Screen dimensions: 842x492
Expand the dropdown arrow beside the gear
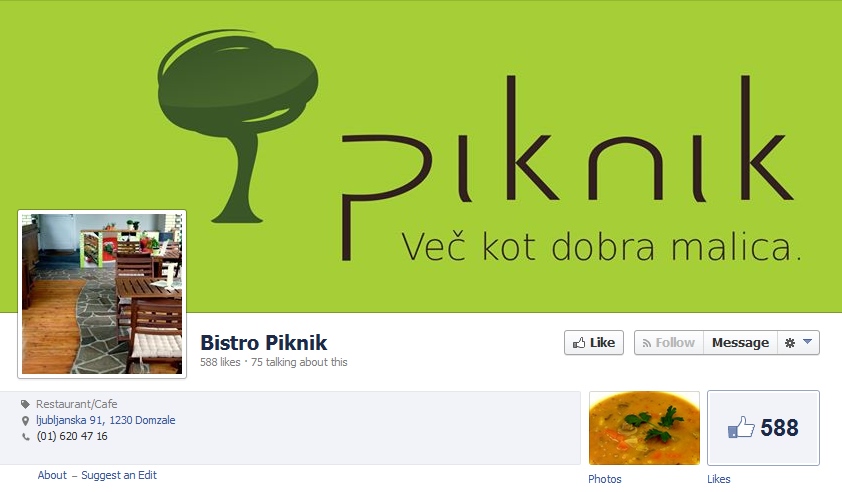coord(807,342)
